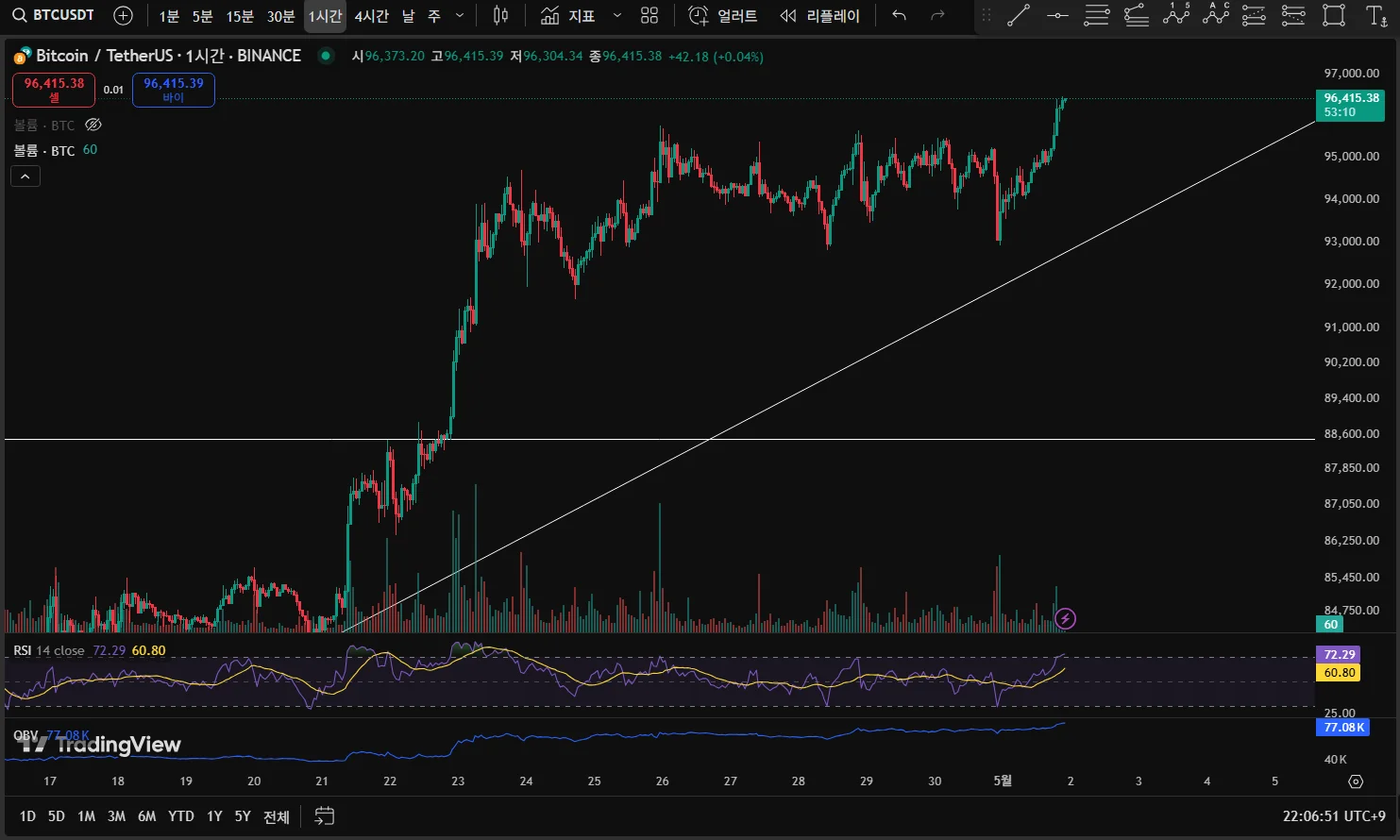Collapse the indicator legend with chevron
1400x840 pixels.
(x=25, y=176)
